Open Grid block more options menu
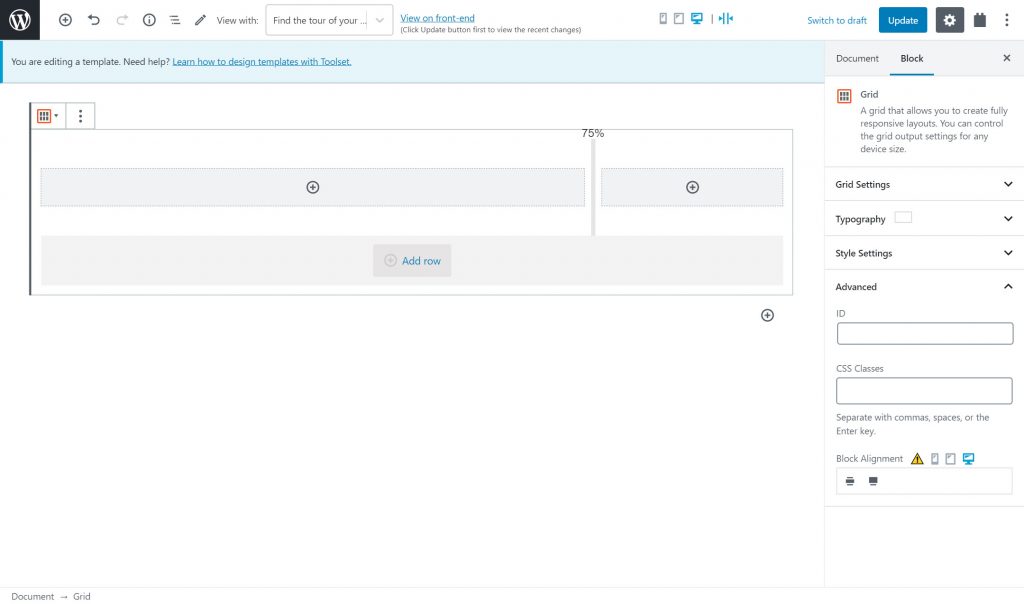This screenshot has width=1024, height=604. pos(80,116)
